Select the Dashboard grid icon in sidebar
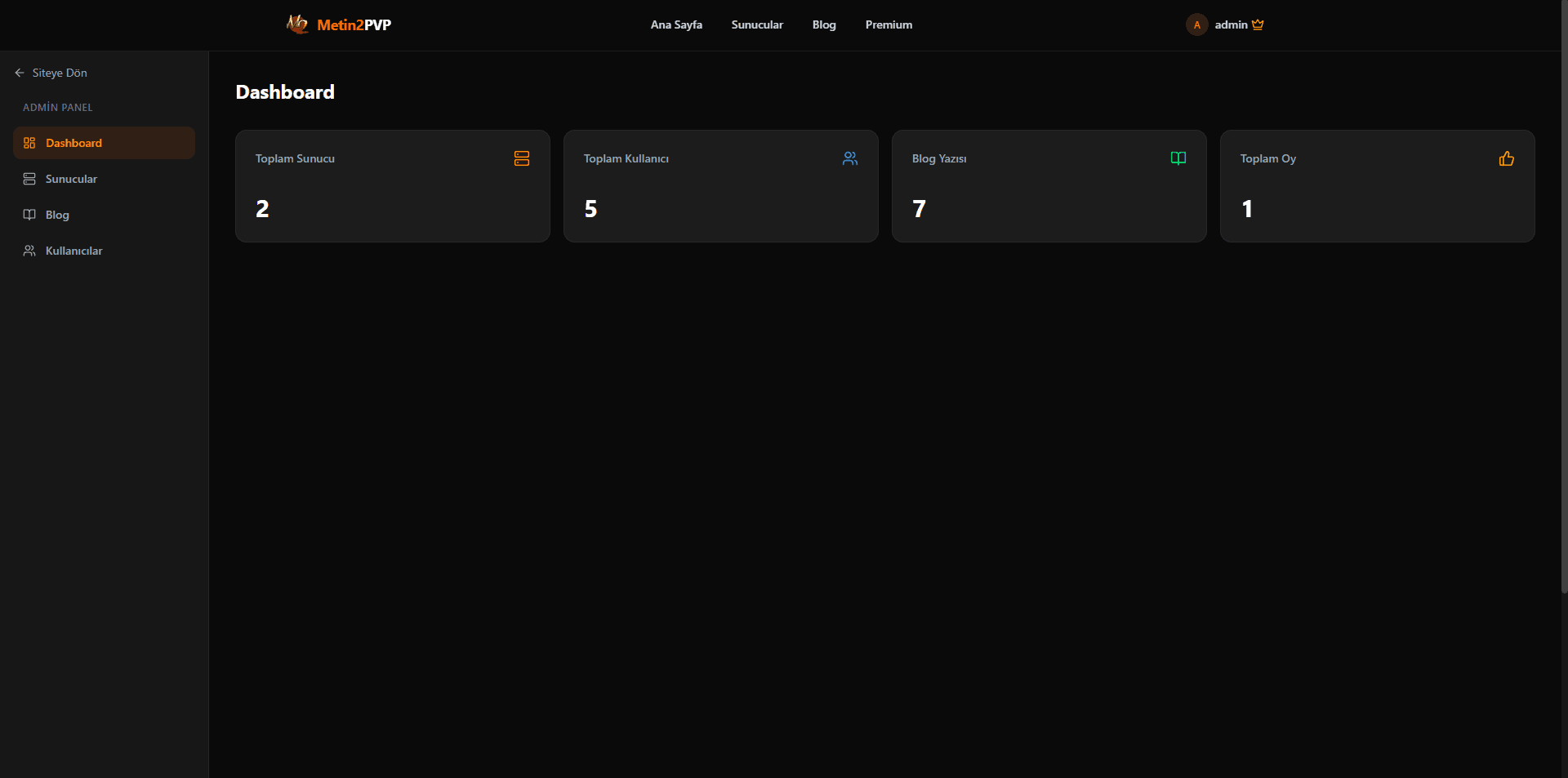 point(29,142)
